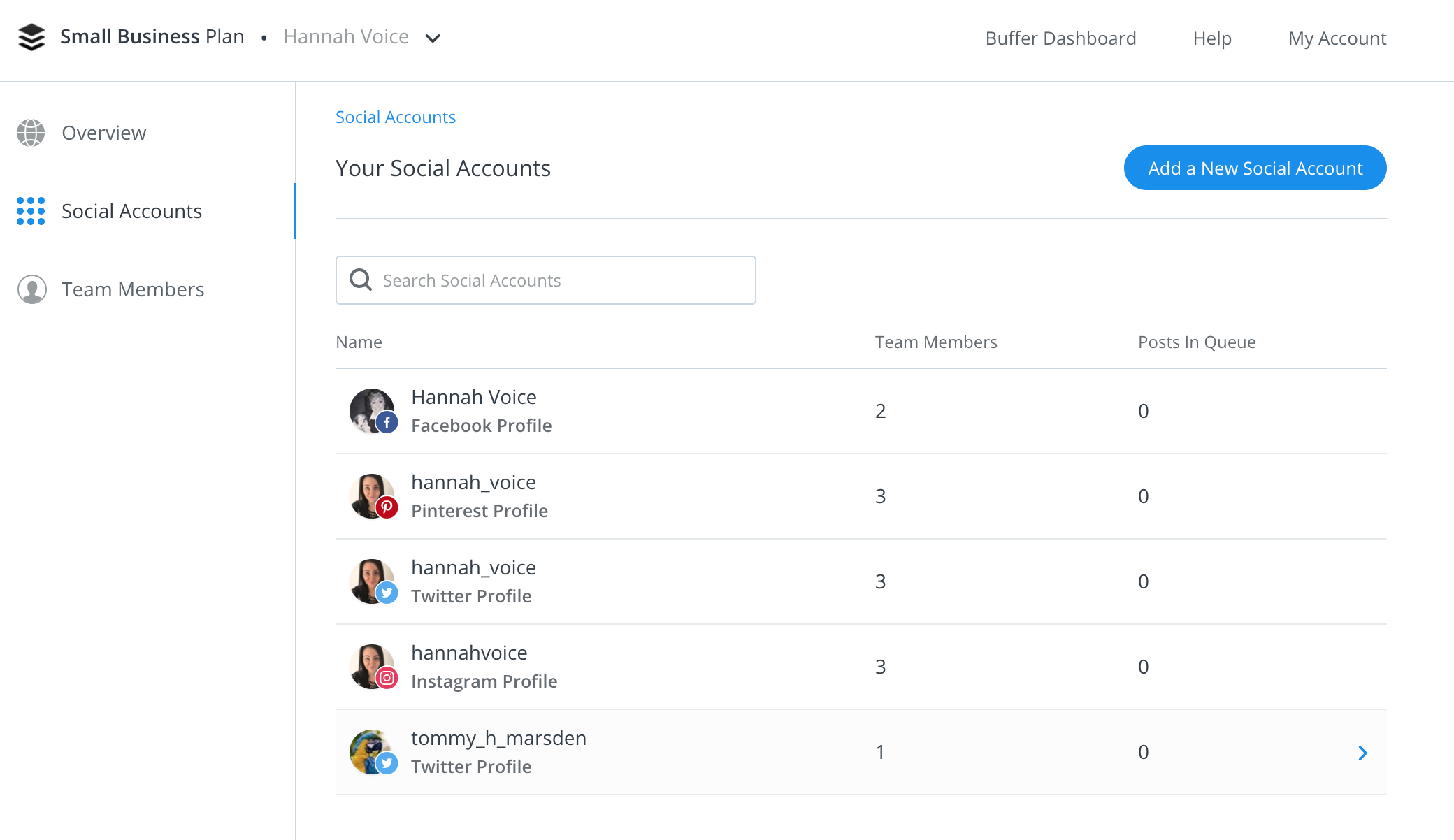
Task: Click team member count 1 for tommy_h_marsden
Action: 880,752
